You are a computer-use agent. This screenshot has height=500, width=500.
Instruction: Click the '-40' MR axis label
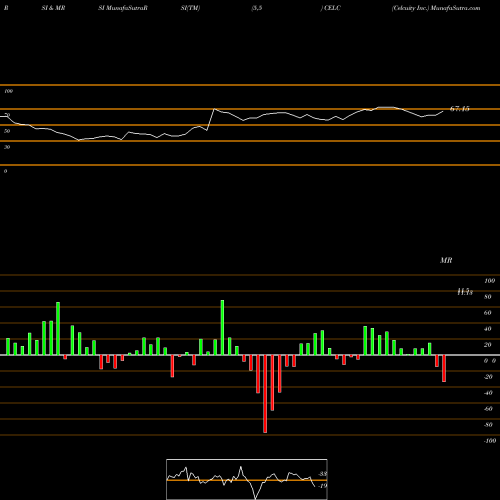[x=488, y=393]
